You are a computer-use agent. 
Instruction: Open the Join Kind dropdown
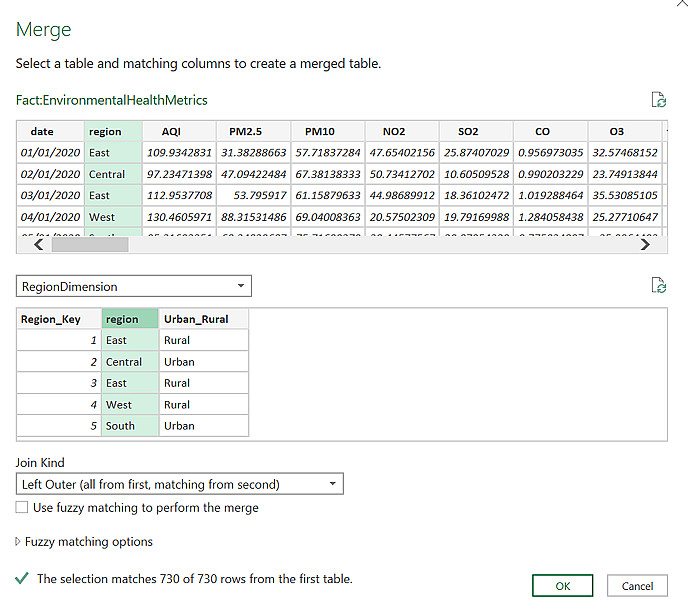(x=180, y=485)
